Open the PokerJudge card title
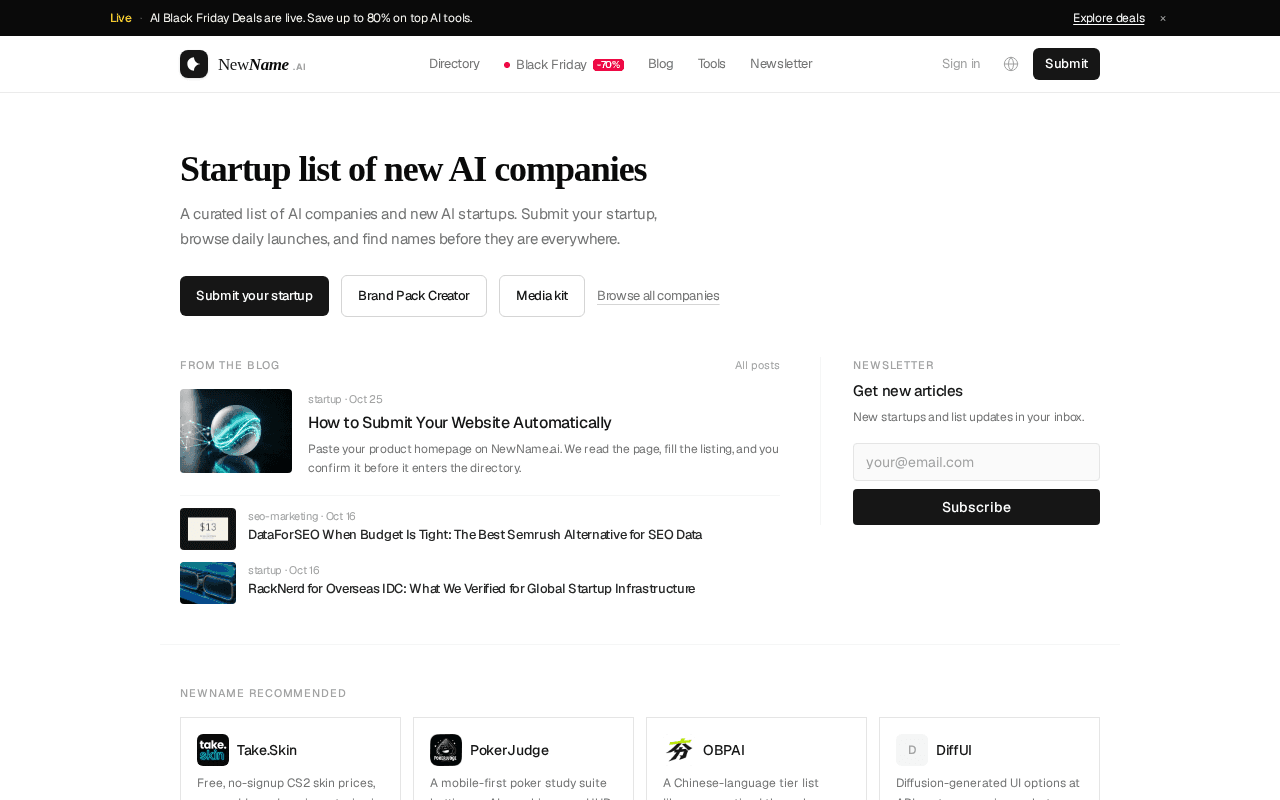This screenshot has width=1280, height=800. pyautogui.click(x=509, y=750)
